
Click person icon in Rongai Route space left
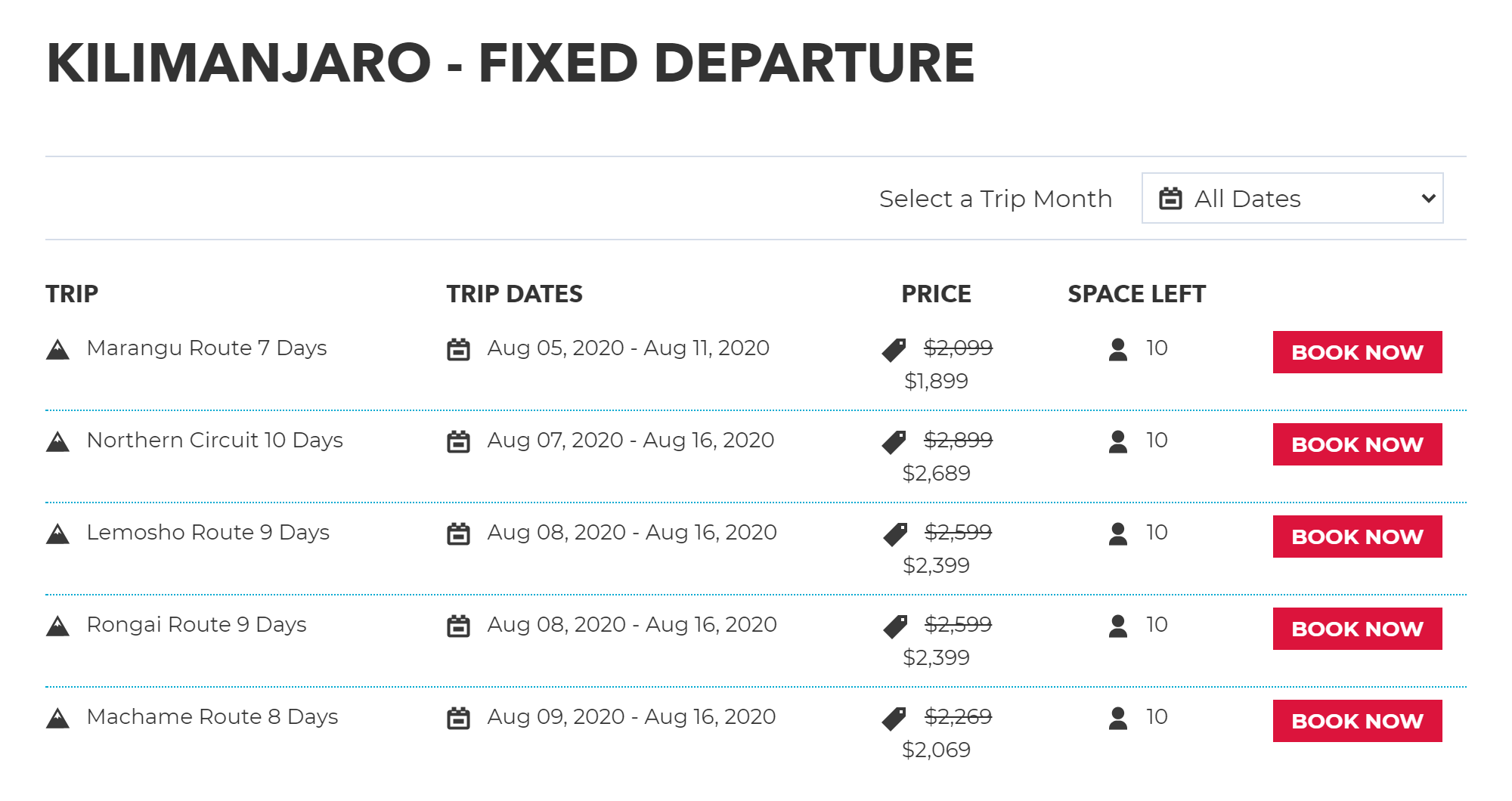[x=1118, y=626]
